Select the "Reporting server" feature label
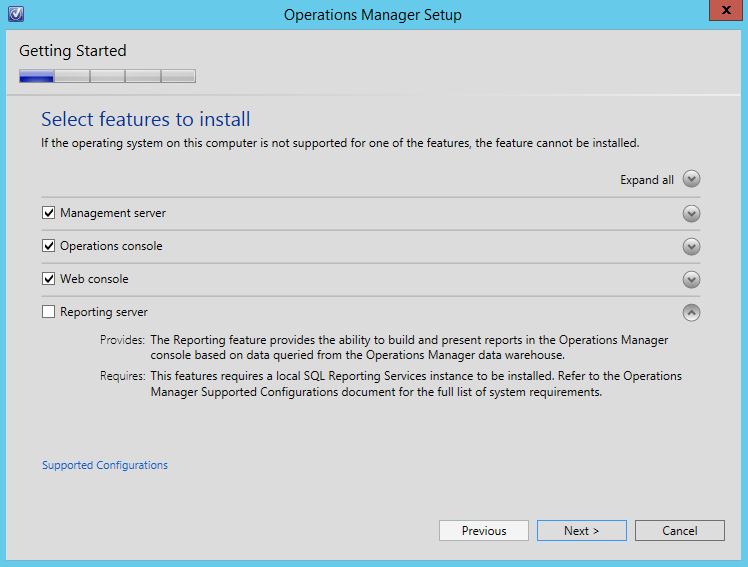 [103, 312]
